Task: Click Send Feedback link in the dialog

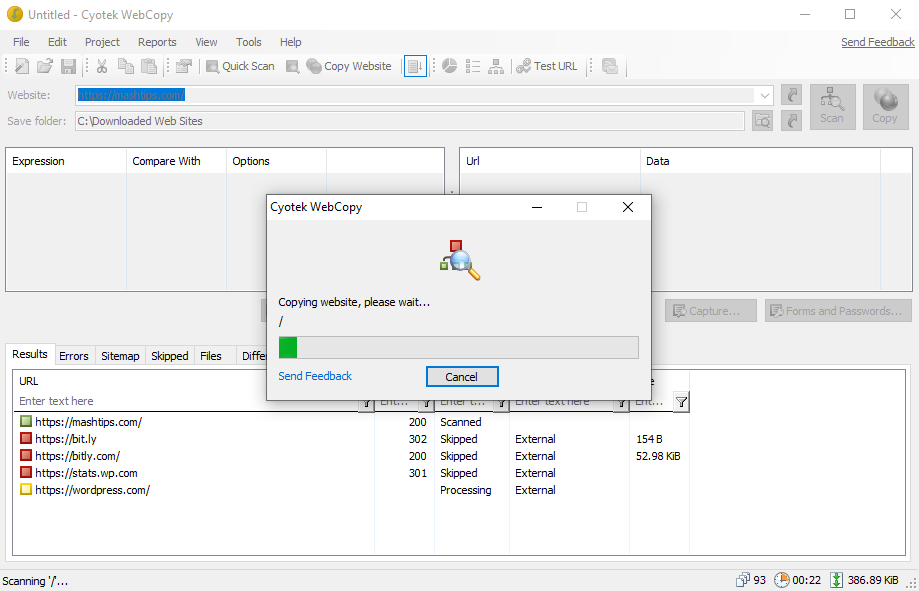Action: tap(315, 376)
